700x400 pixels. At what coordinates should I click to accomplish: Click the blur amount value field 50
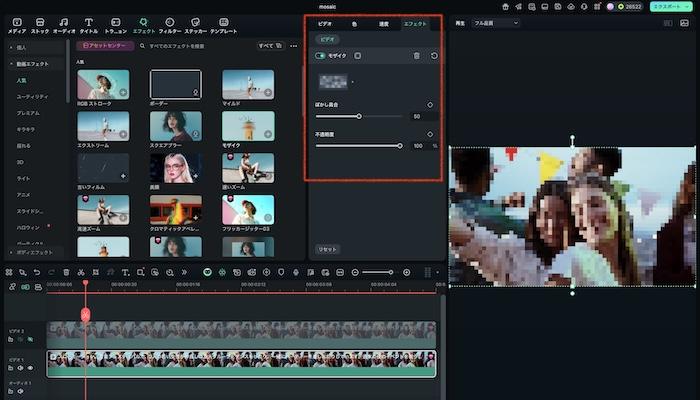click(423, 116)
